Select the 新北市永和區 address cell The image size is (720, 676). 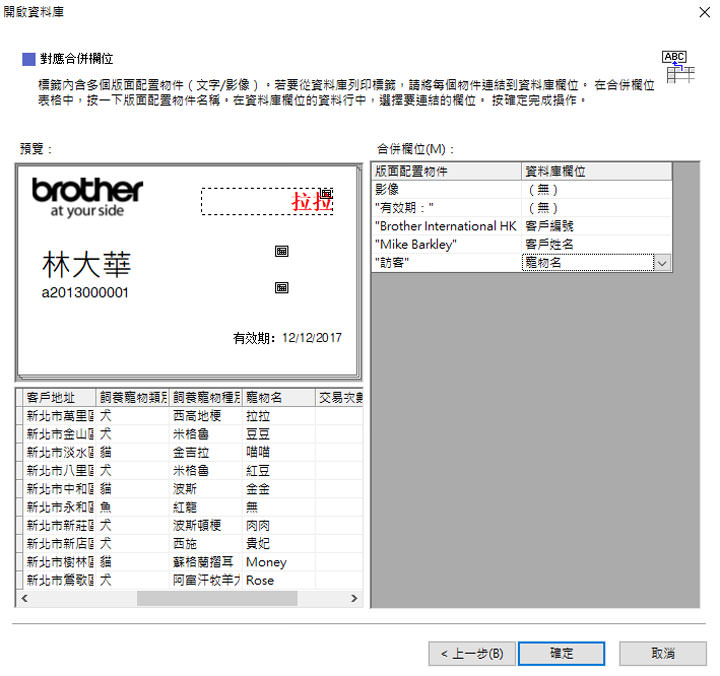59,507
